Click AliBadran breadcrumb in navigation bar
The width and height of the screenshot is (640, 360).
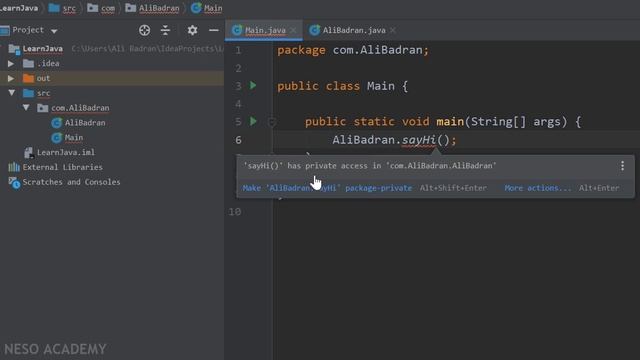[159, 8]
